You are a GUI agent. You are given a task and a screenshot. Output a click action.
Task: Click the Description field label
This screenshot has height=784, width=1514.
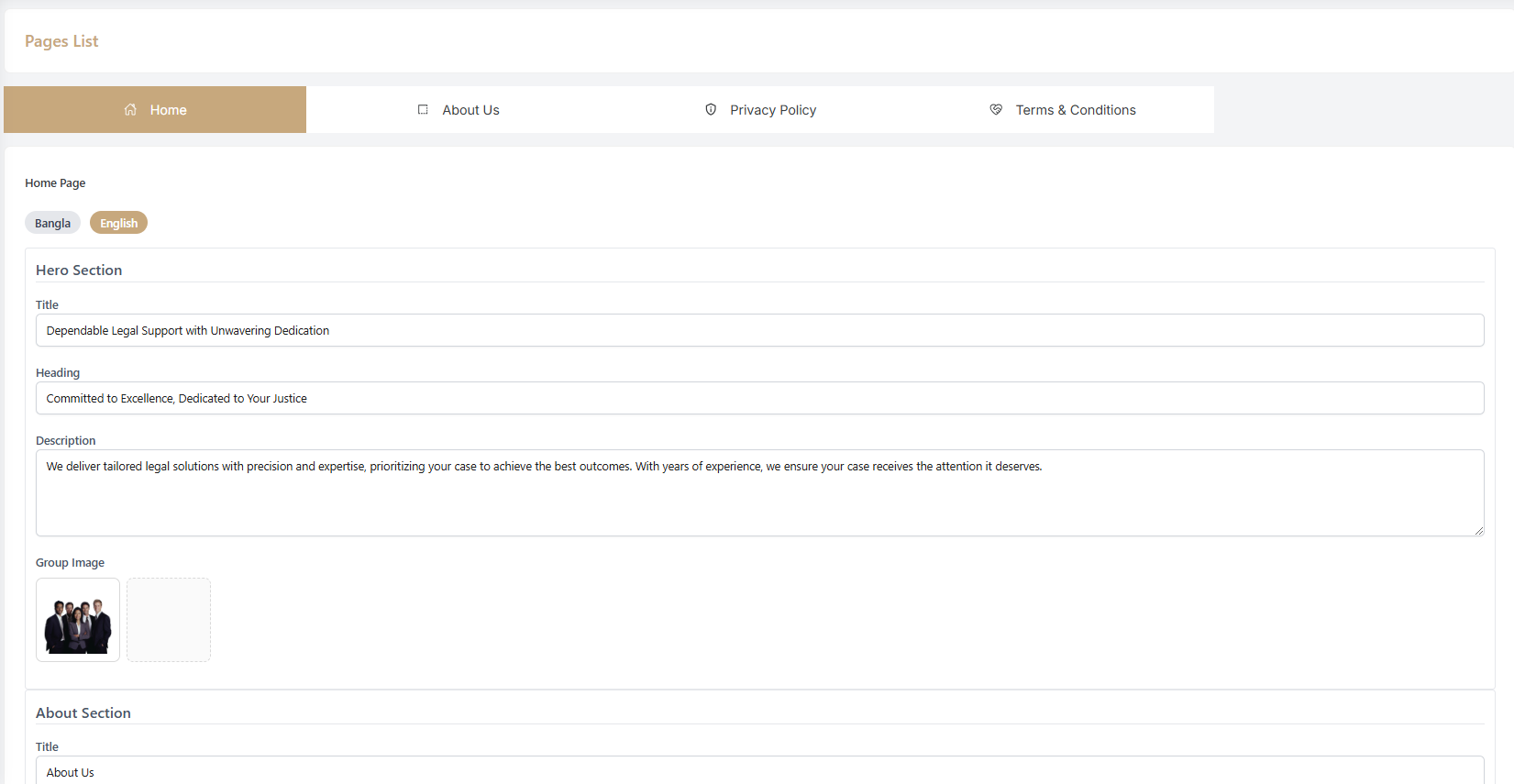tap(65, 441)
